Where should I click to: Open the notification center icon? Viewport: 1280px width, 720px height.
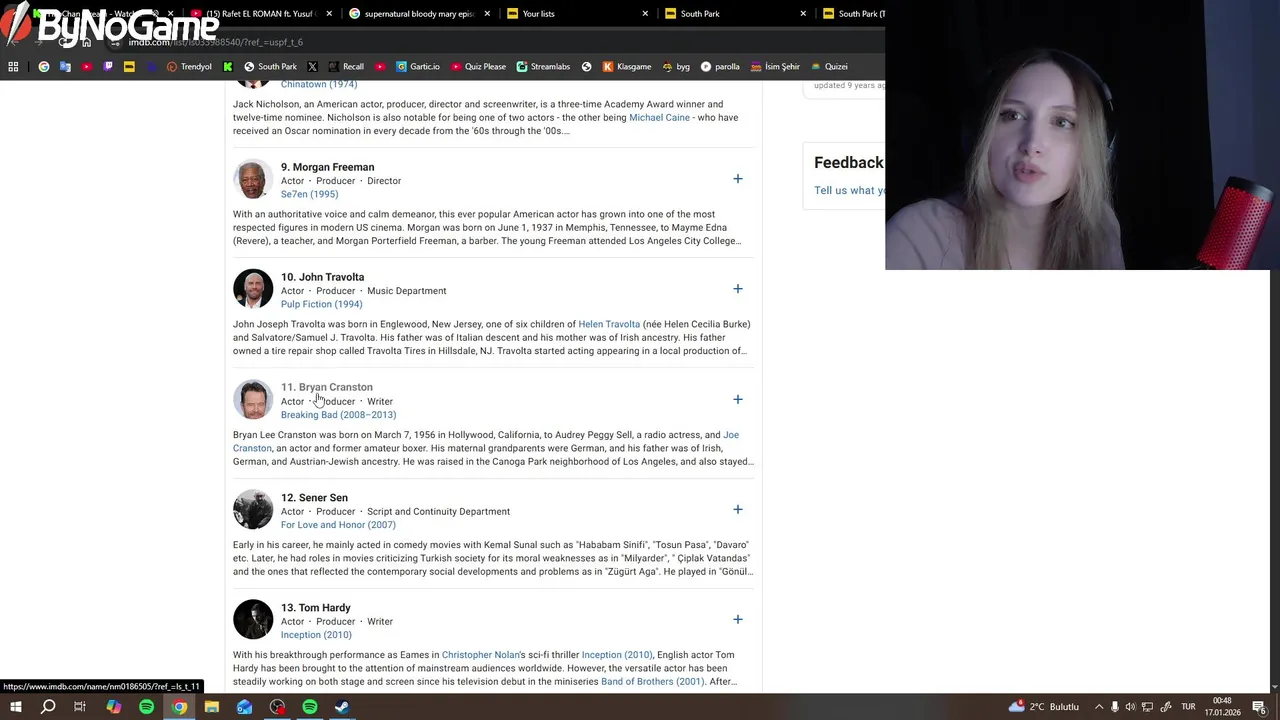[1259, 707]
